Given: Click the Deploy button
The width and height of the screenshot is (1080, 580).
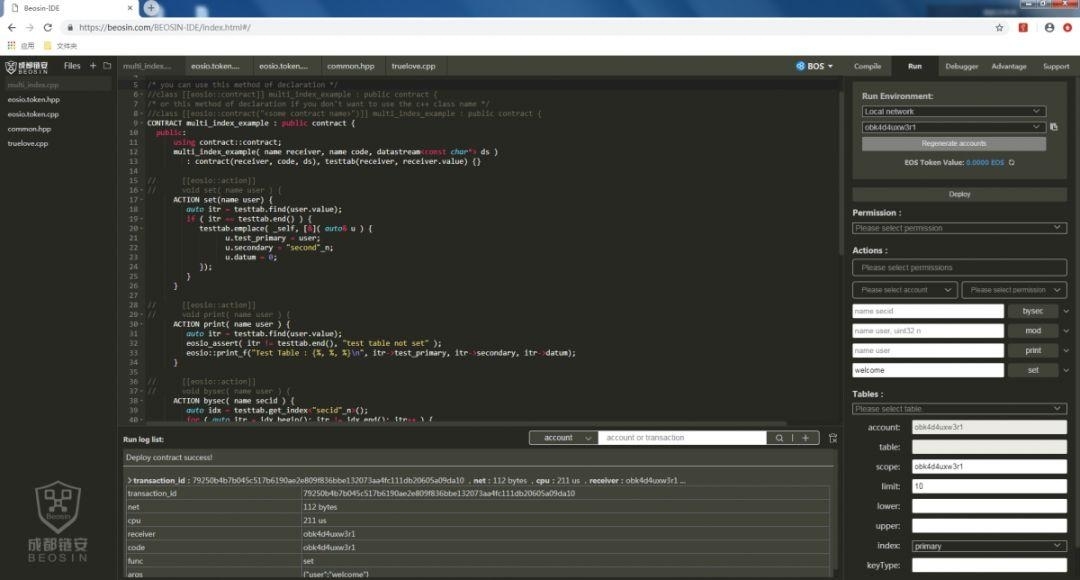Looking at the screenshot, I should [959, 194].
